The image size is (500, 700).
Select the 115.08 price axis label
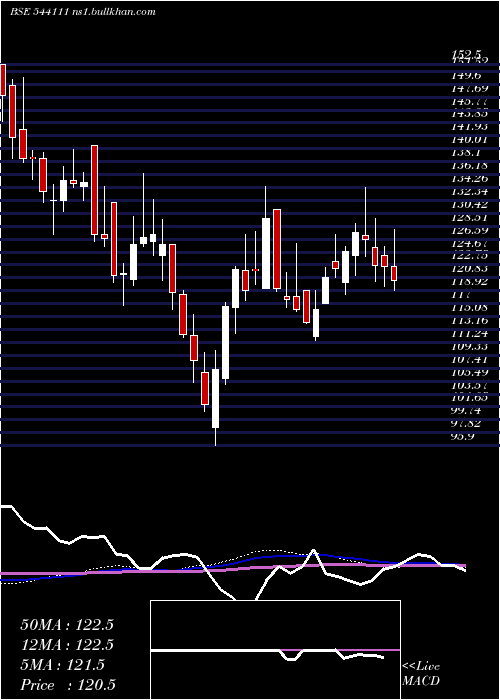[470, 308]
